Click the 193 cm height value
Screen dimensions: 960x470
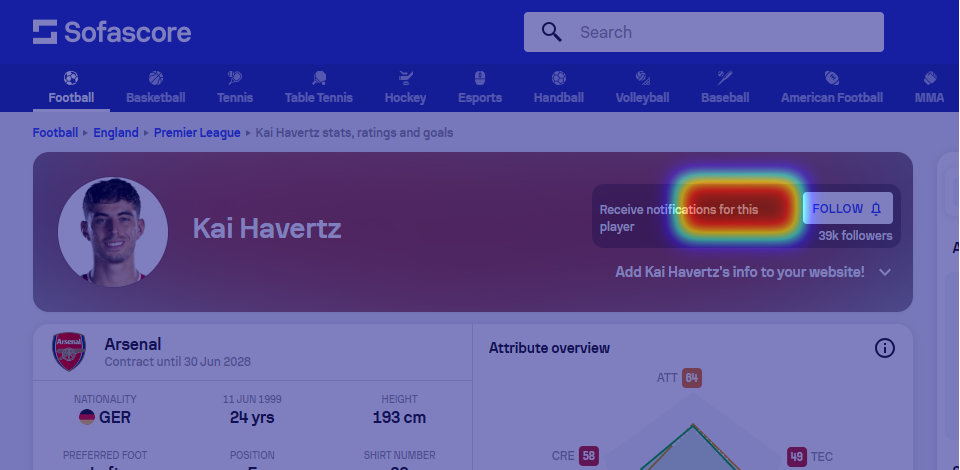point(399,417)
